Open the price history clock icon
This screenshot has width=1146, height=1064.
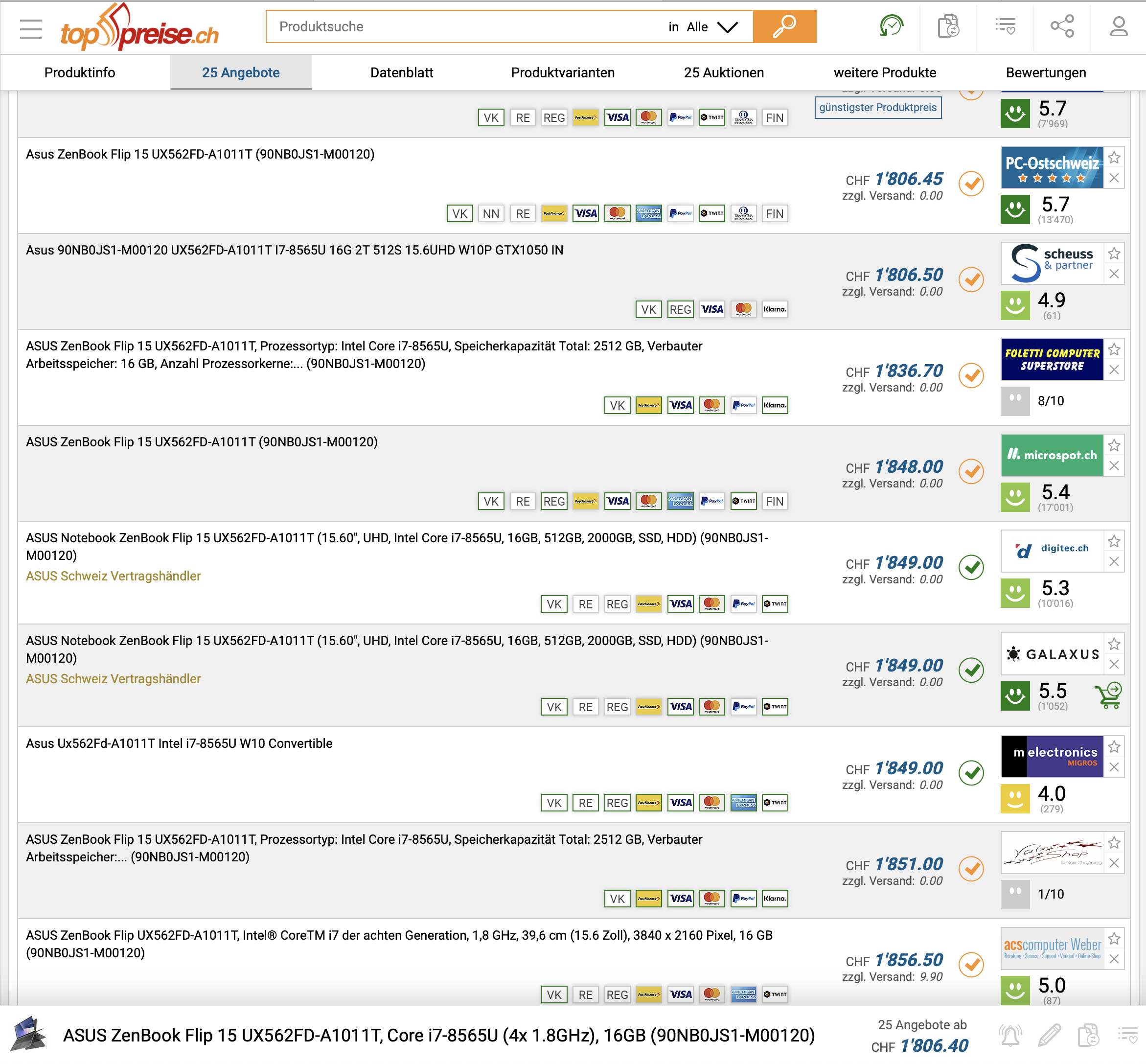tap(891, 26)
